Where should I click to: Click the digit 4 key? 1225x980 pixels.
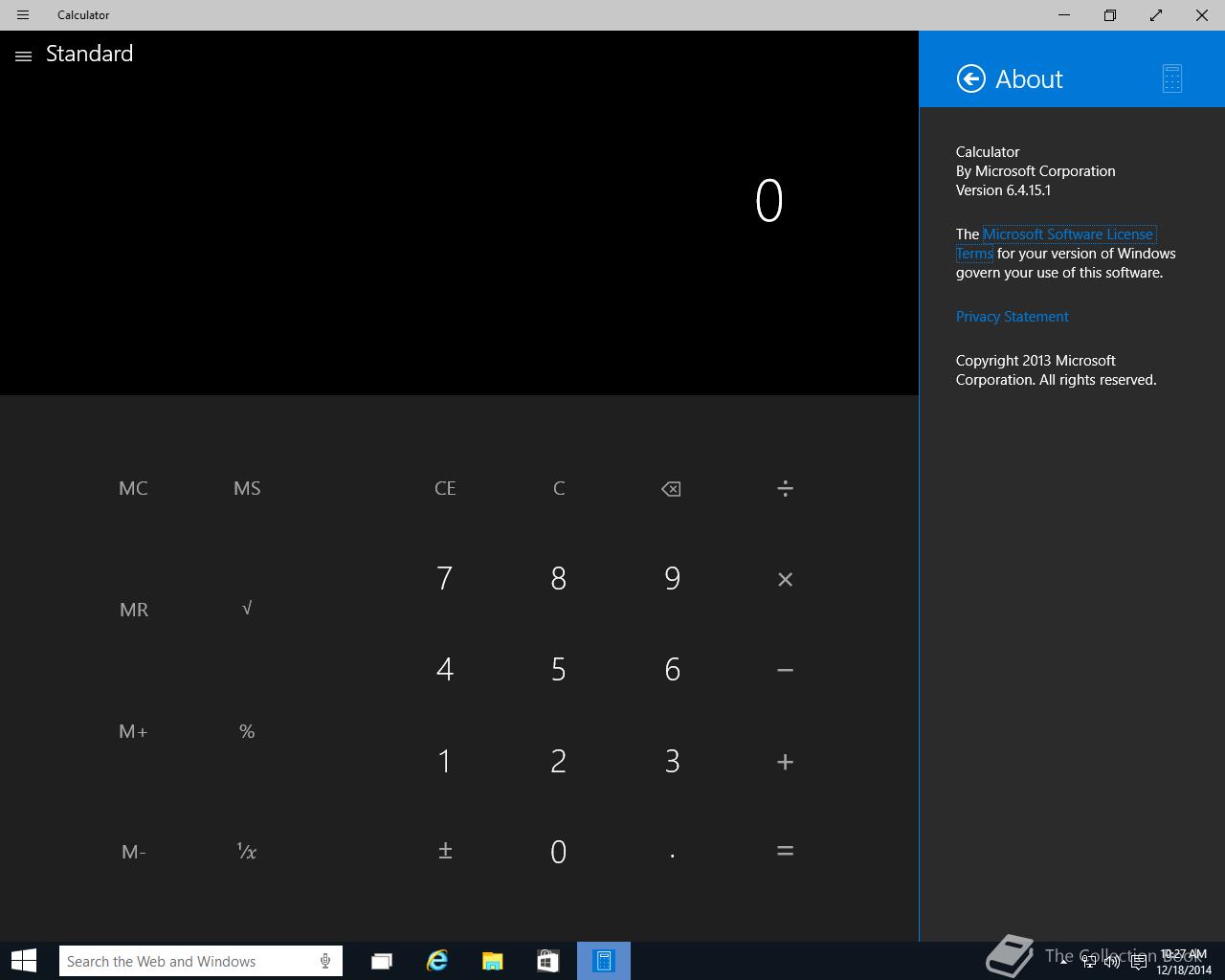pos(445,670)
